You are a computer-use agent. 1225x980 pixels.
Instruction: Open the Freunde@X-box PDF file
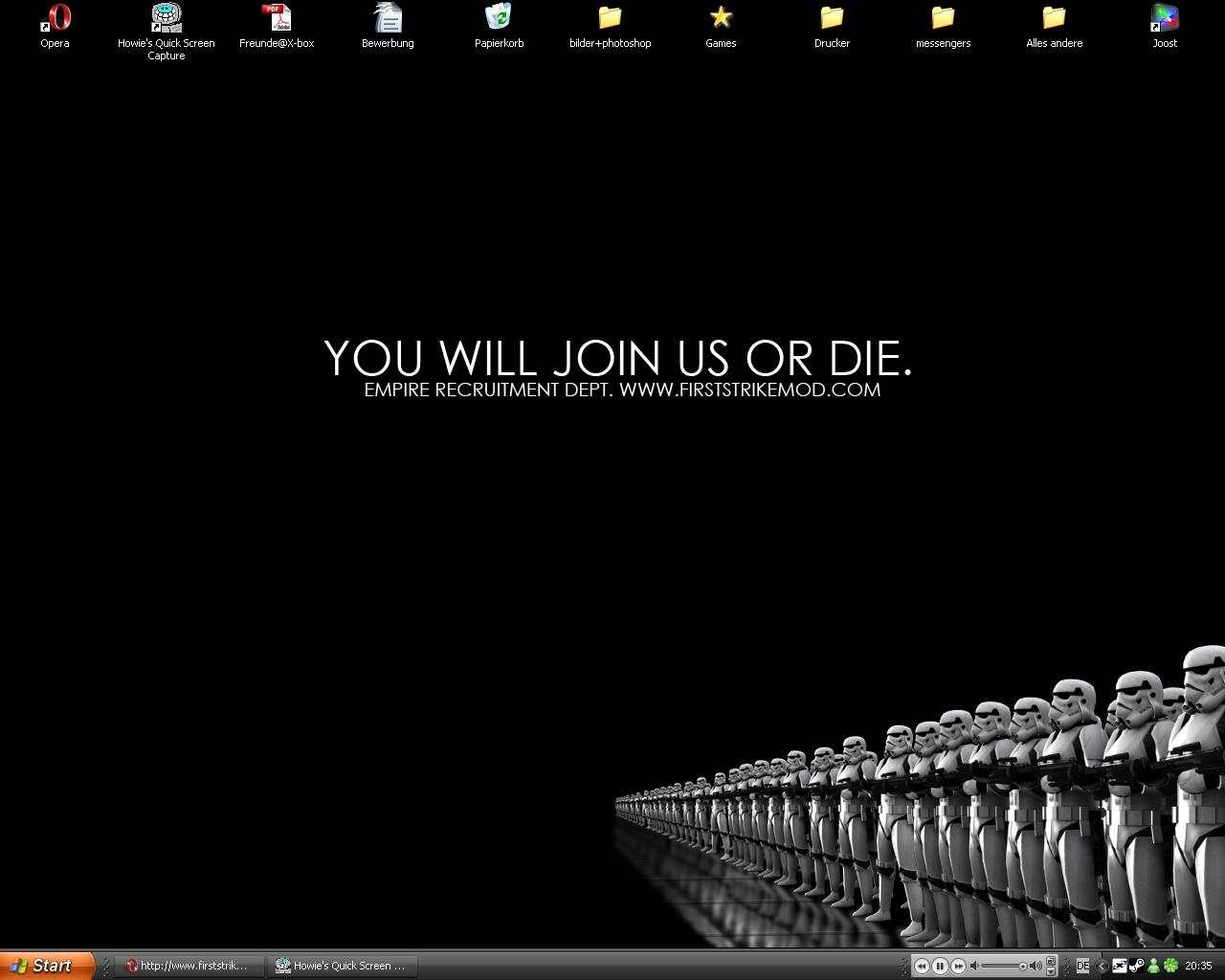(x=277, y=18)
